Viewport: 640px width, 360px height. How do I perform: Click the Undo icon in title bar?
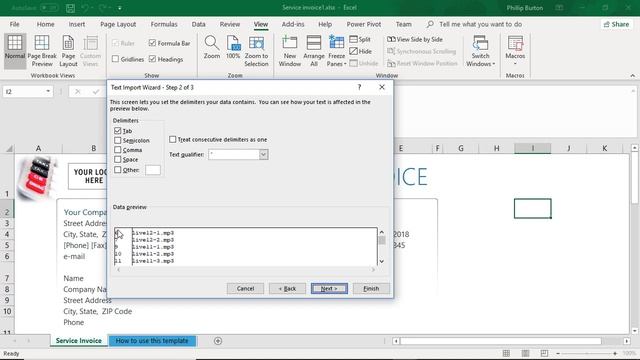tap(85, 8)
